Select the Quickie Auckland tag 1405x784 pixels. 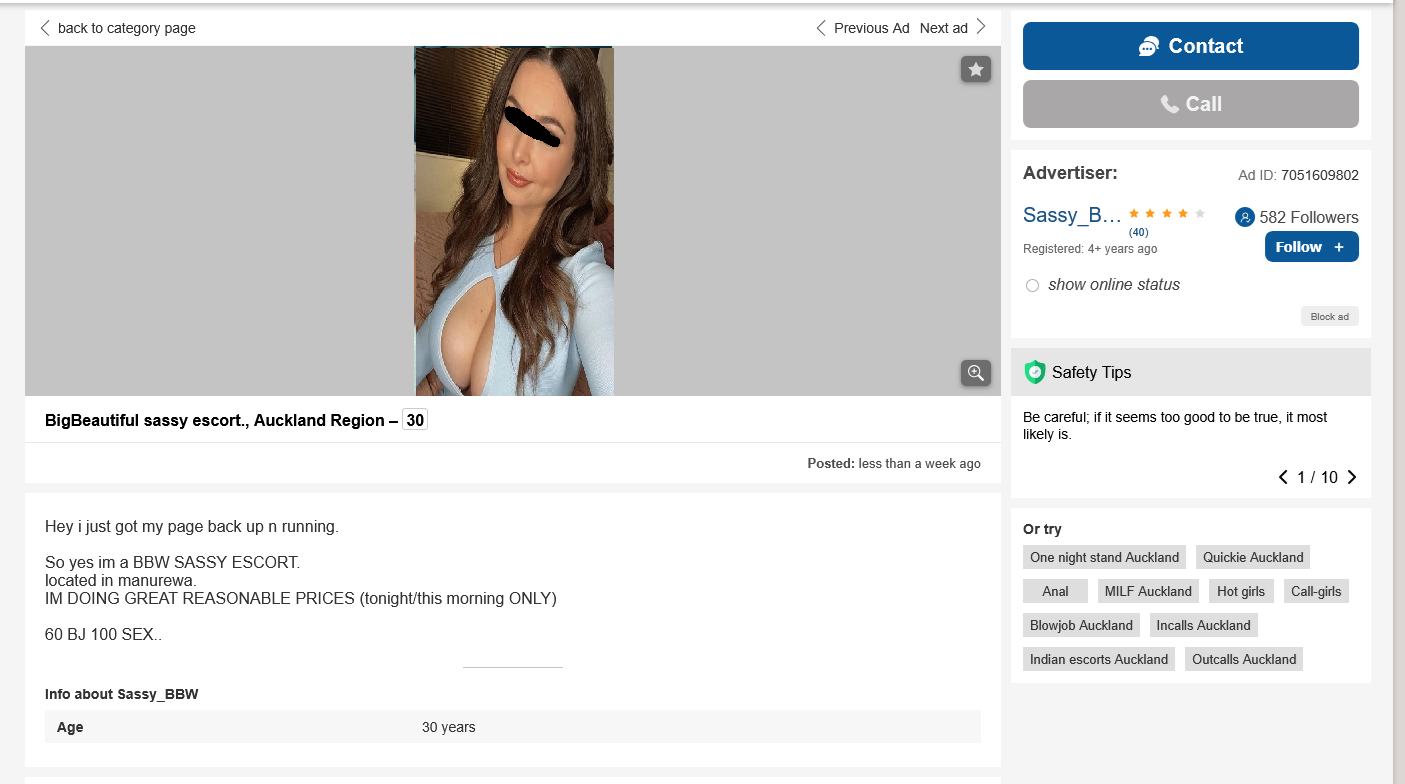[1253, 557]
